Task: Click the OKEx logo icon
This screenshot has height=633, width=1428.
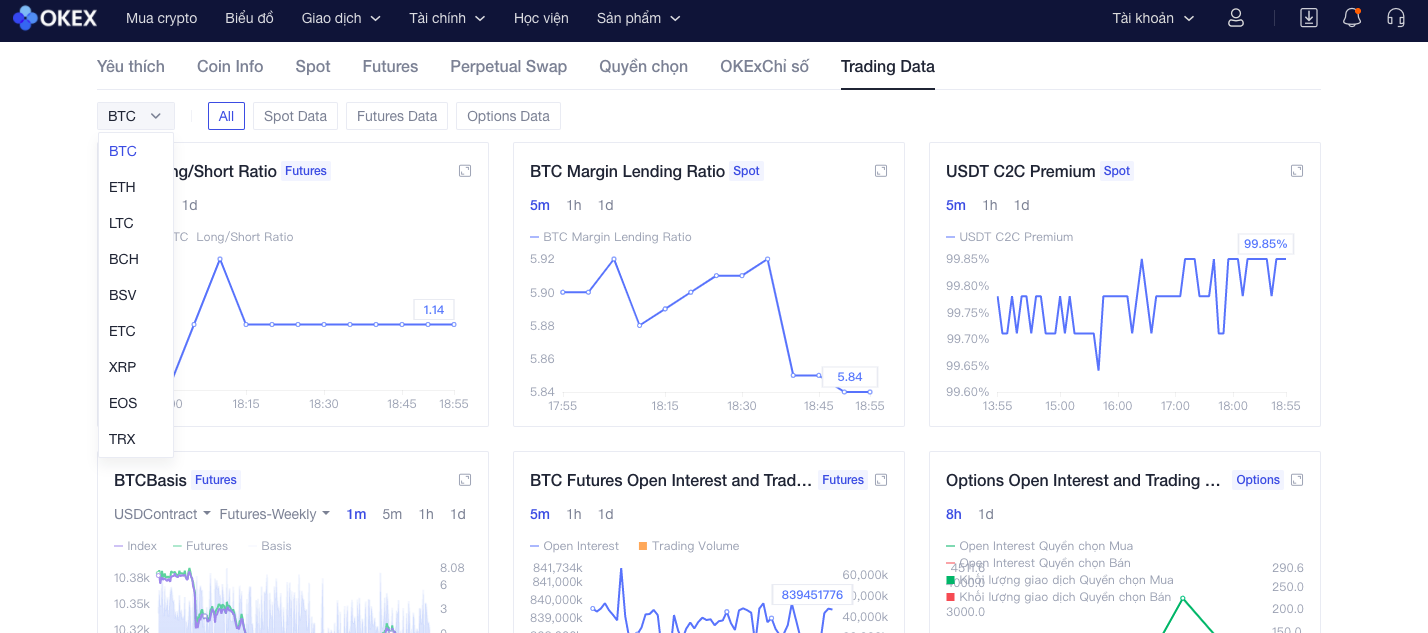Action: [x=25, y=18]
